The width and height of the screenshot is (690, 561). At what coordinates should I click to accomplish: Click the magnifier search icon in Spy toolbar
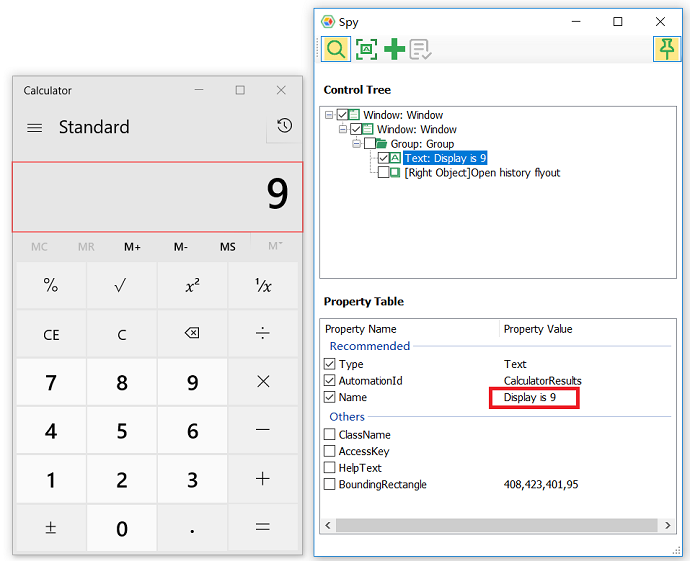[x=336, y=48]
